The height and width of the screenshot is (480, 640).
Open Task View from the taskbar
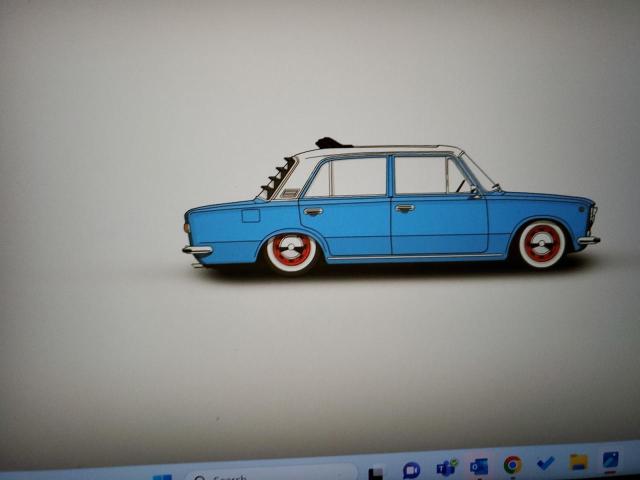(376, 473)
